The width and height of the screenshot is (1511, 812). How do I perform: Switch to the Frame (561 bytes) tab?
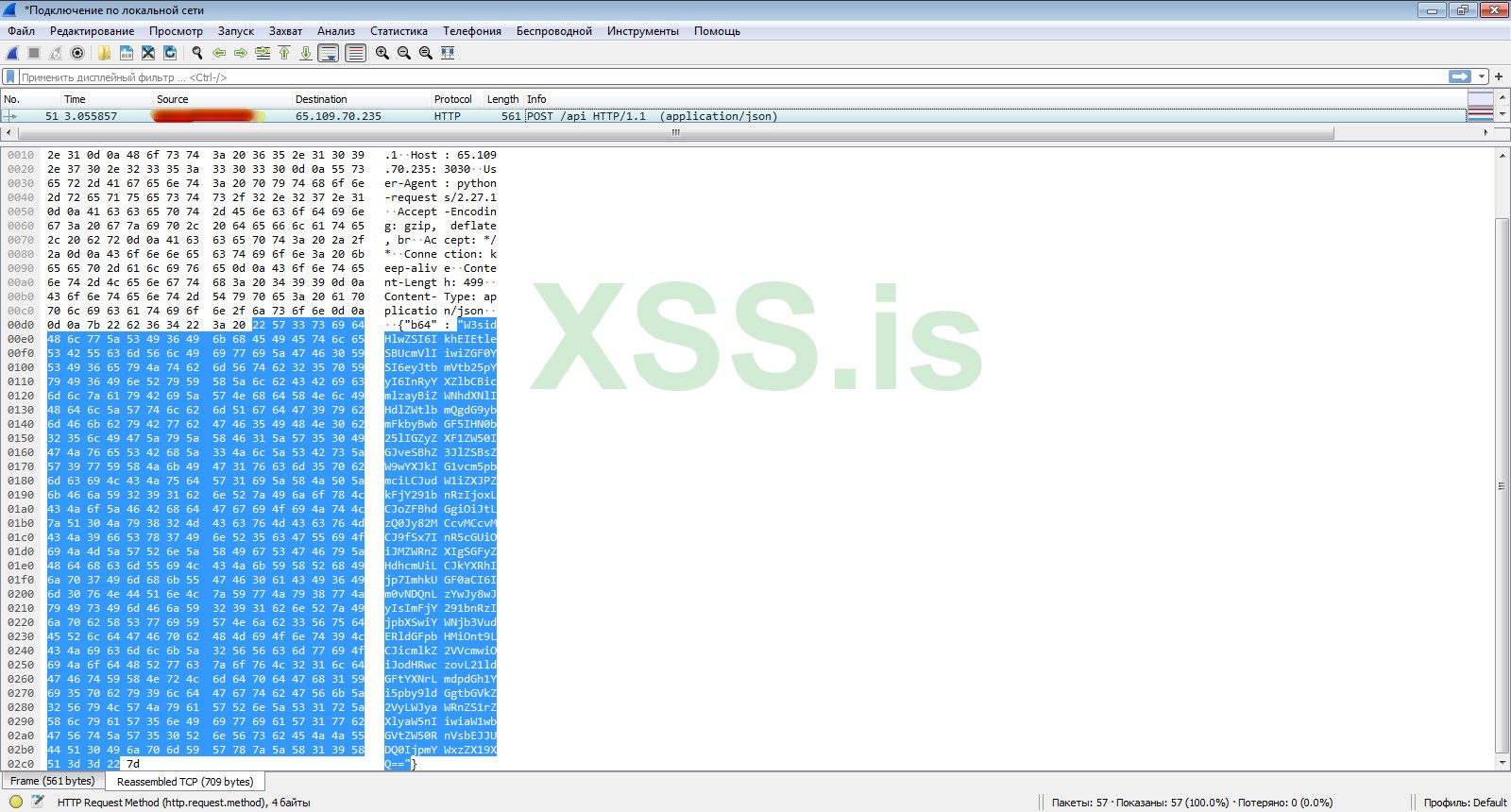[x=52, y=782]
